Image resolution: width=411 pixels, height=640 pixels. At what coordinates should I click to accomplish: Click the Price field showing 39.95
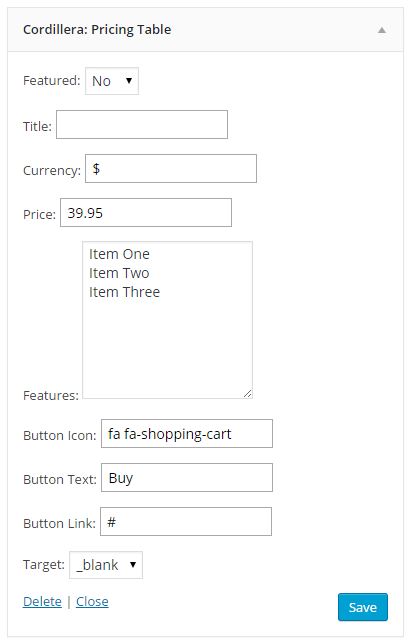click(x=146, y=213)
